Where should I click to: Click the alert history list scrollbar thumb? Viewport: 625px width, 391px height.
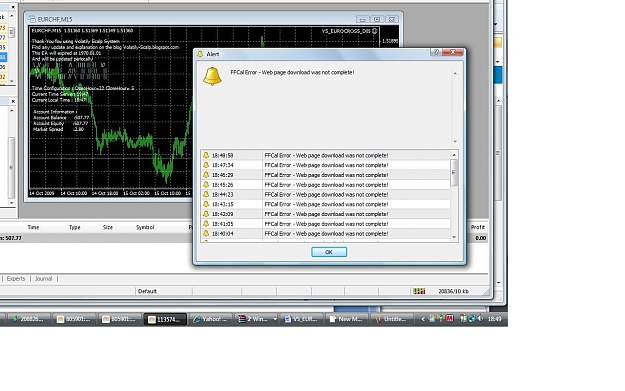pos(454,173)
